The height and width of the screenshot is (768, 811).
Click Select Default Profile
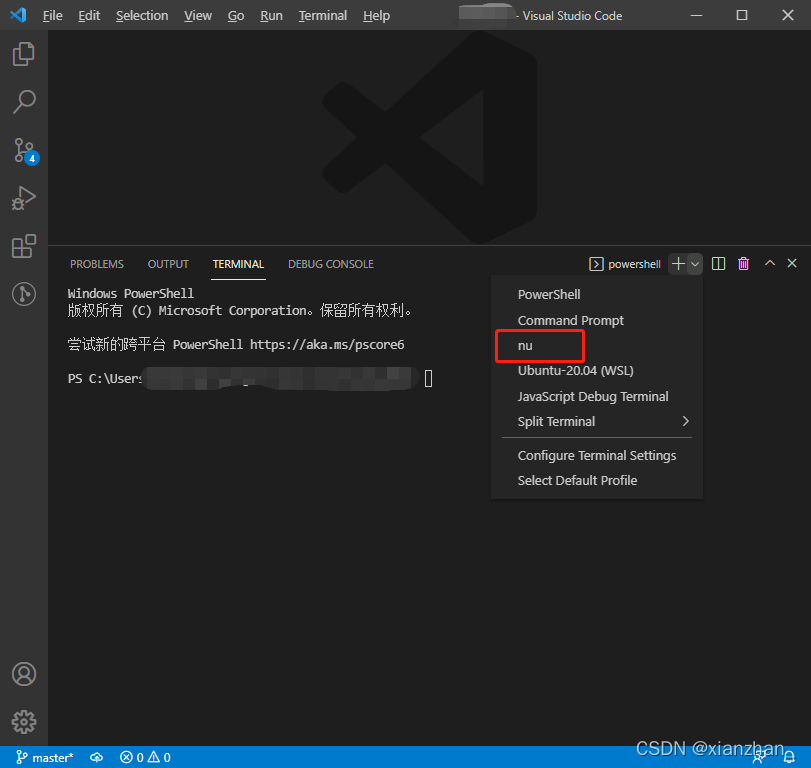pyautogui.click(x=596, y=480)
